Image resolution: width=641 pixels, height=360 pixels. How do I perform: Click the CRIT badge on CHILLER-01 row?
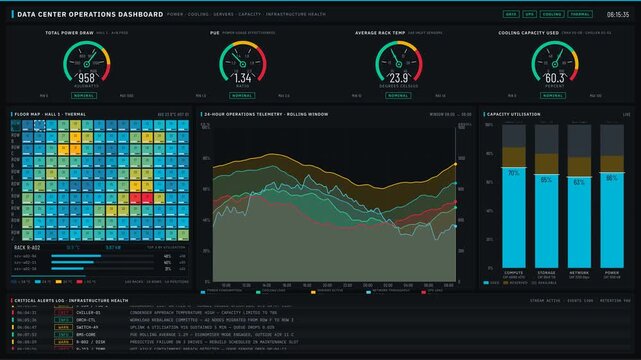(63, 313)
